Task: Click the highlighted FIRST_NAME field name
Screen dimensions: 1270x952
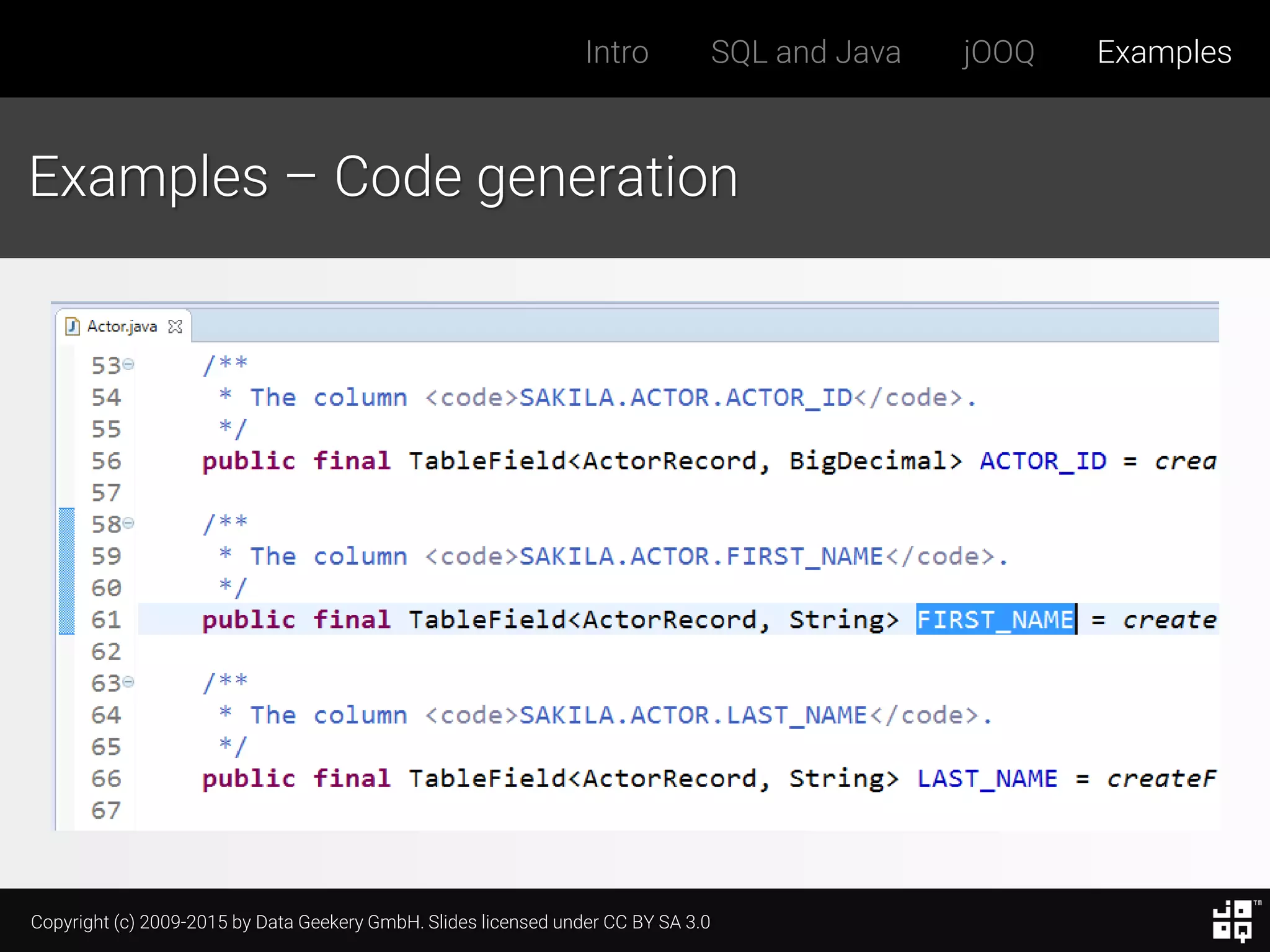Action: [x=995, y=620]
